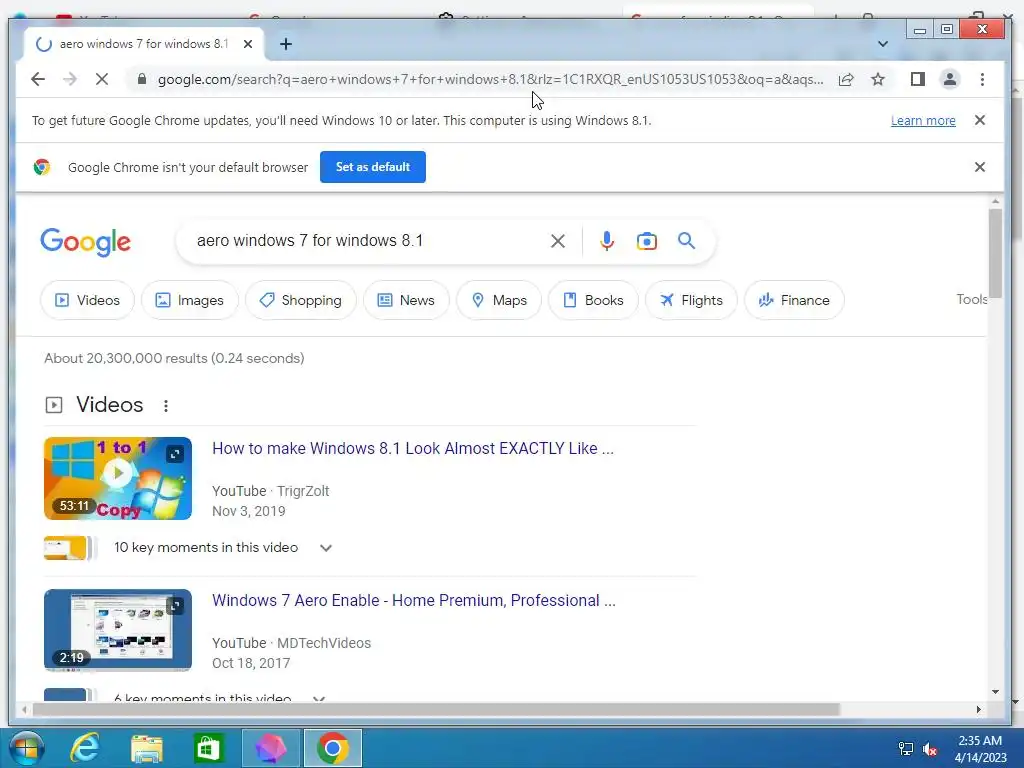Close the aero windows 7 tab
This screenshot has width=1024, height=768.
(248, 44)
